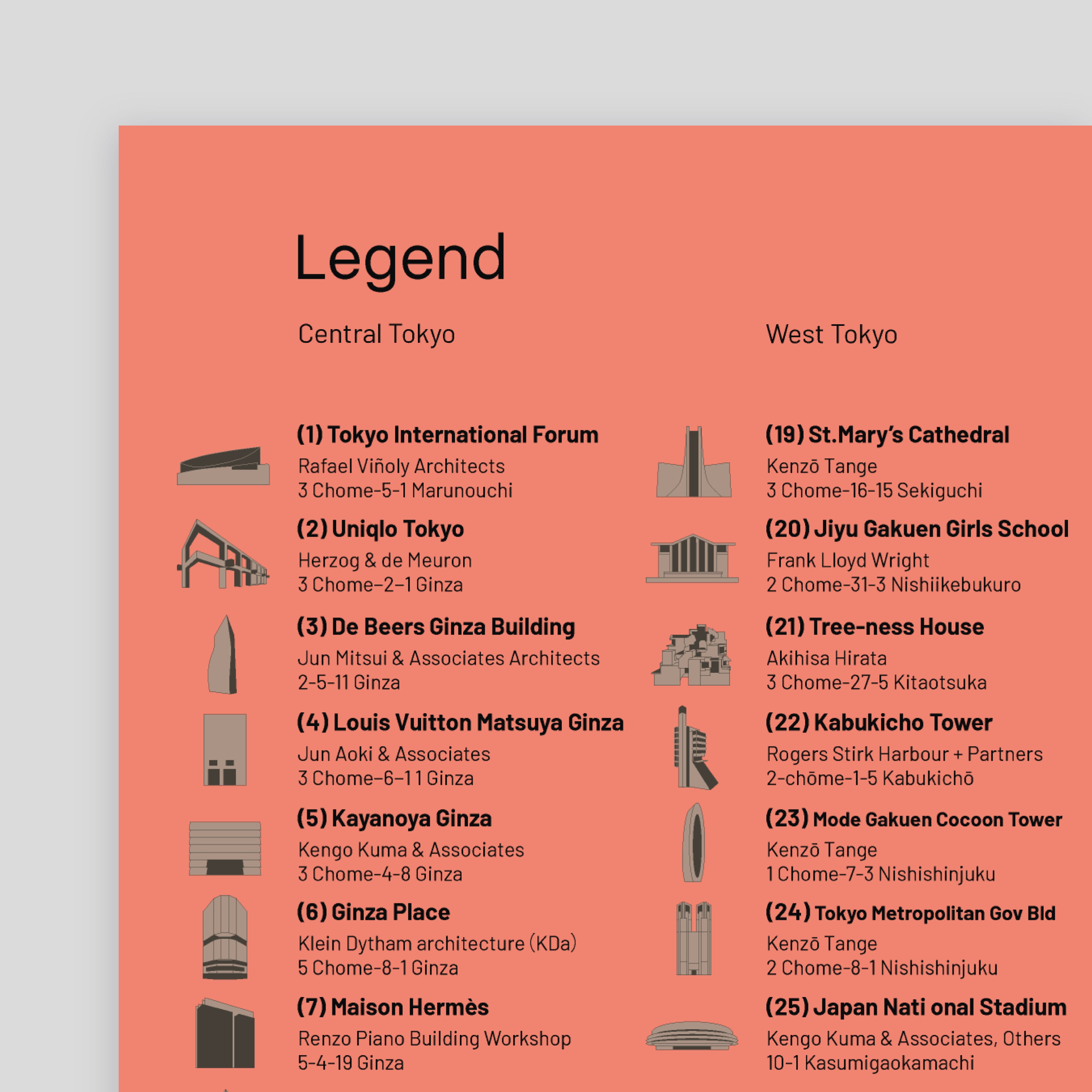Screen dimensions: 1092x1092
Task: Select the text Akihisa Hirata
Action: click(x=826, y=658)
